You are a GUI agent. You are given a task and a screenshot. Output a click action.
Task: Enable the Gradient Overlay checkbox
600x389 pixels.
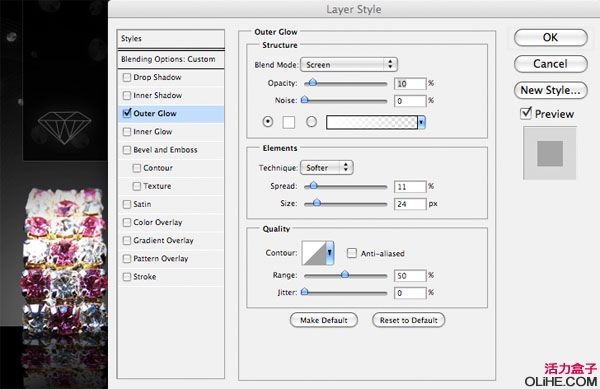coord(127,241)
